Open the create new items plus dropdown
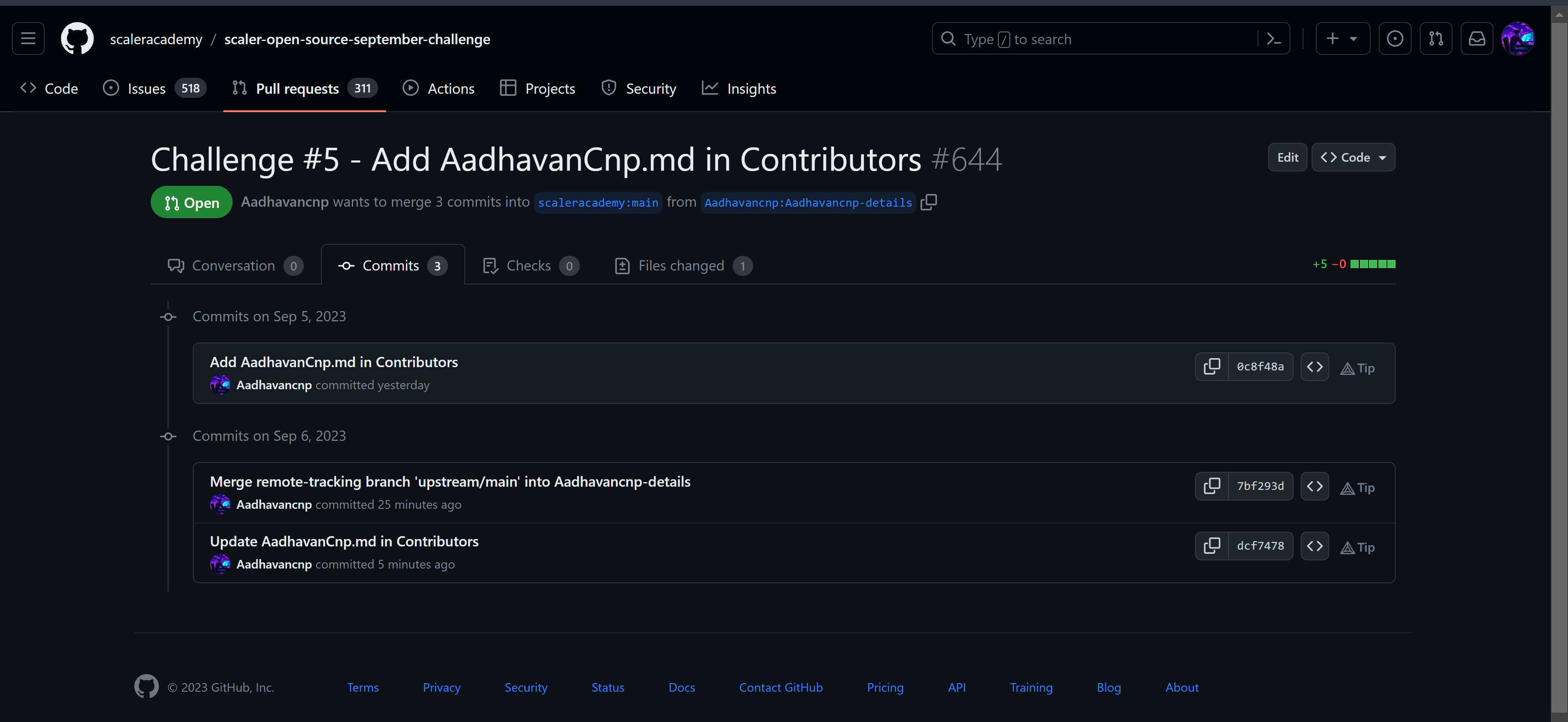The image size is (1568, 722). [x=1342, y=38]
